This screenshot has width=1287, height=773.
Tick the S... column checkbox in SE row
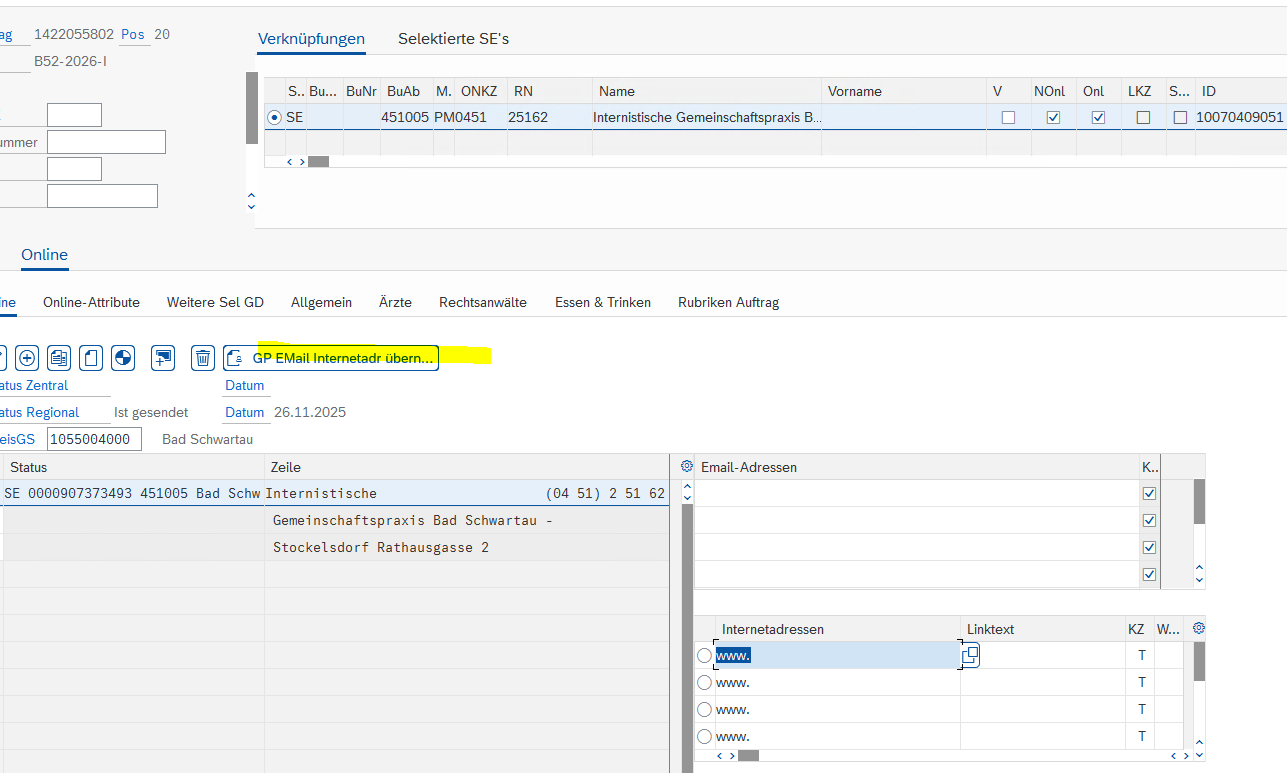pos(1180,117)
